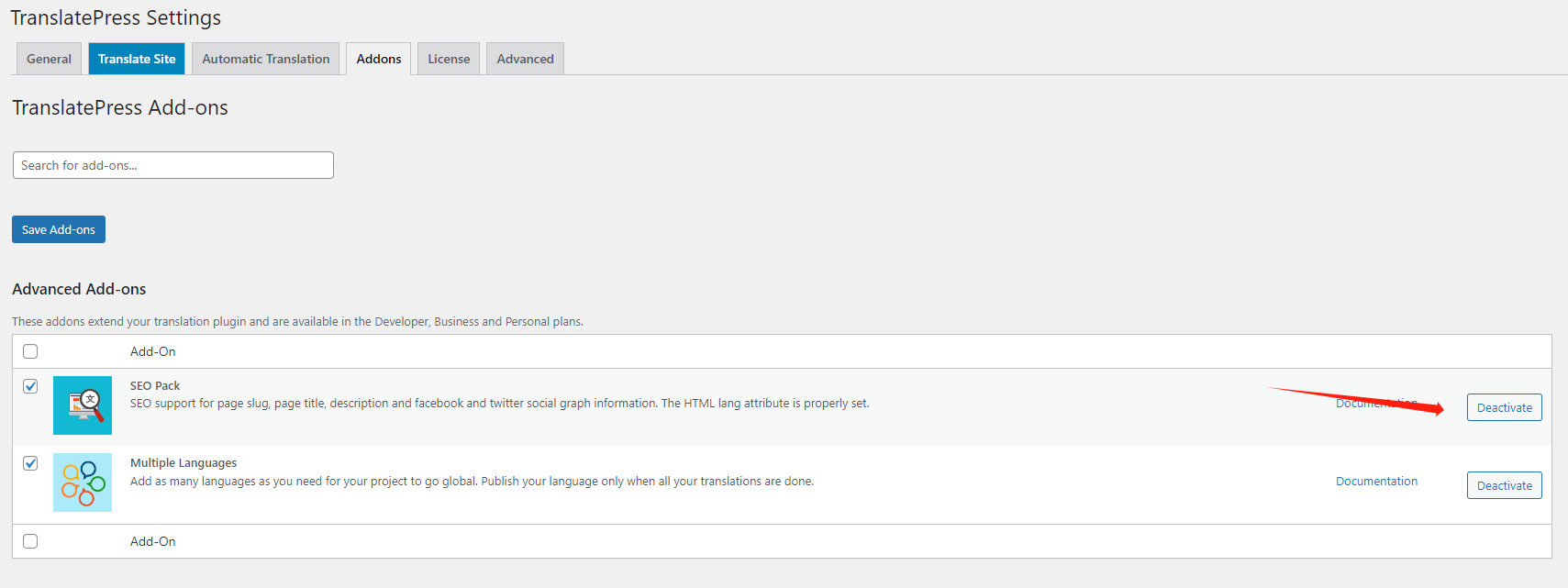Uncheck the Multiple Languages checkbox

30,463
